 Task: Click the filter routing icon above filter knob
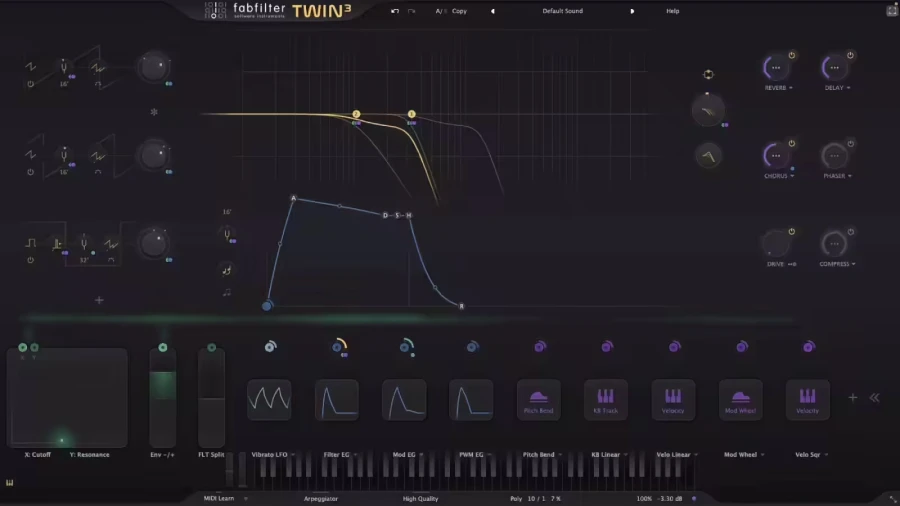click(x=708, y=75)
